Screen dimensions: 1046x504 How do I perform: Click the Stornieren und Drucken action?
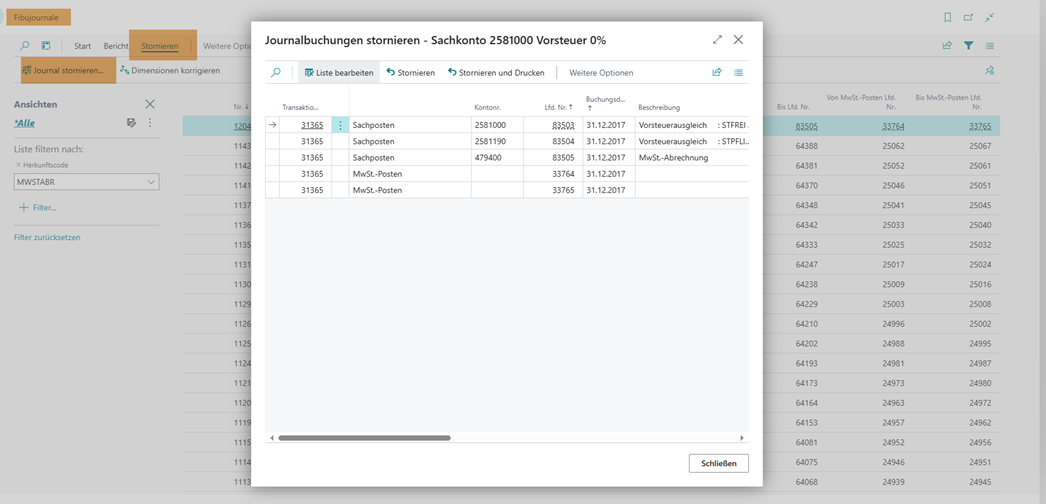[495, 73]
